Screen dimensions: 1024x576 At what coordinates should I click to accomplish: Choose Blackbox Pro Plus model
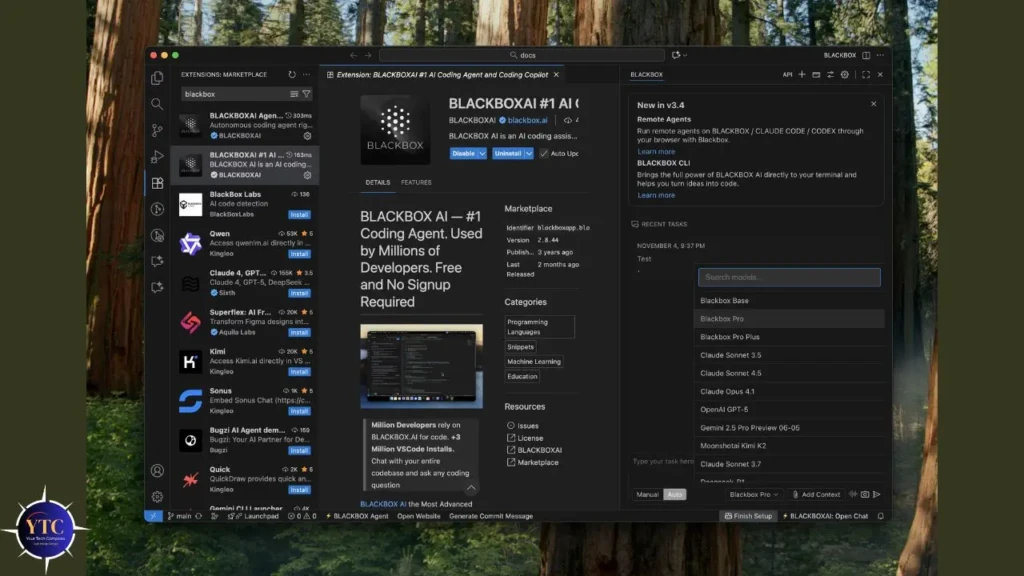pos(789,337)
